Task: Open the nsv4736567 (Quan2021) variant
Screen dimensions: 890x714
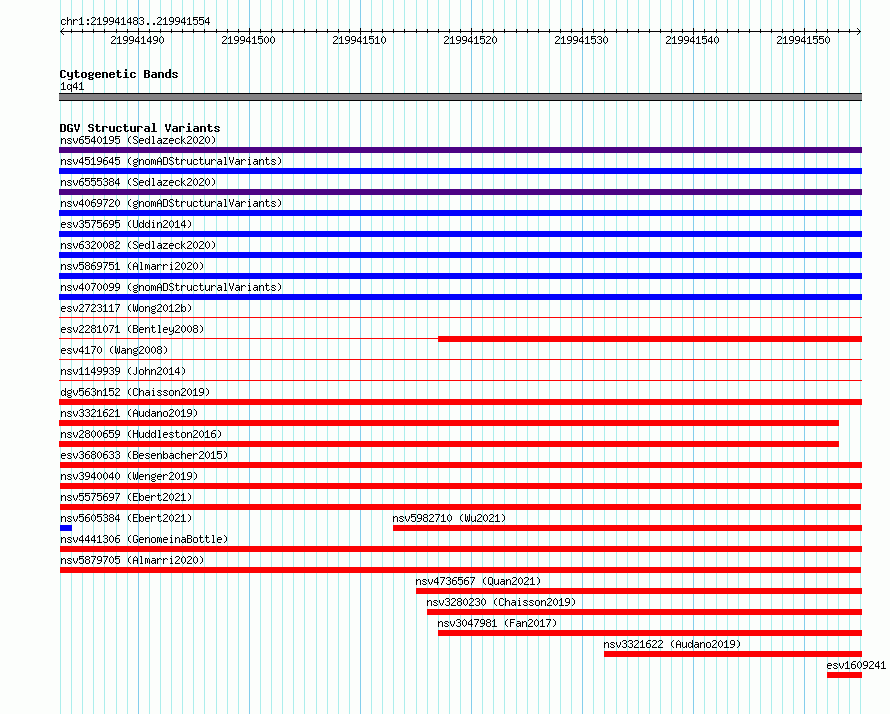Action: click(478, 581)
